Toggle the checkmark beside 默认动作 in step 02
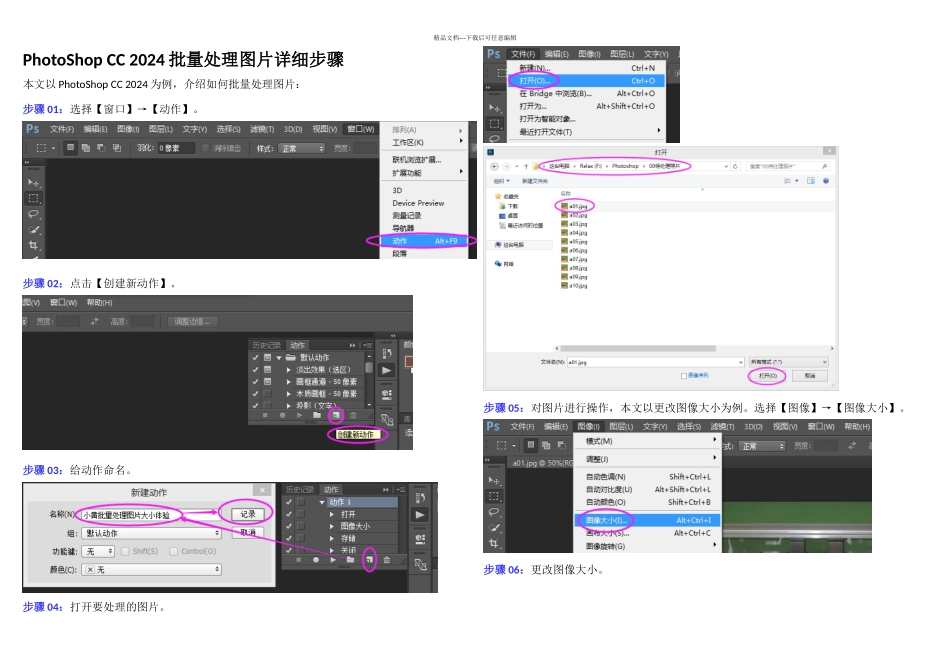Viewport: 950px width, 672px height. (256, 358)
